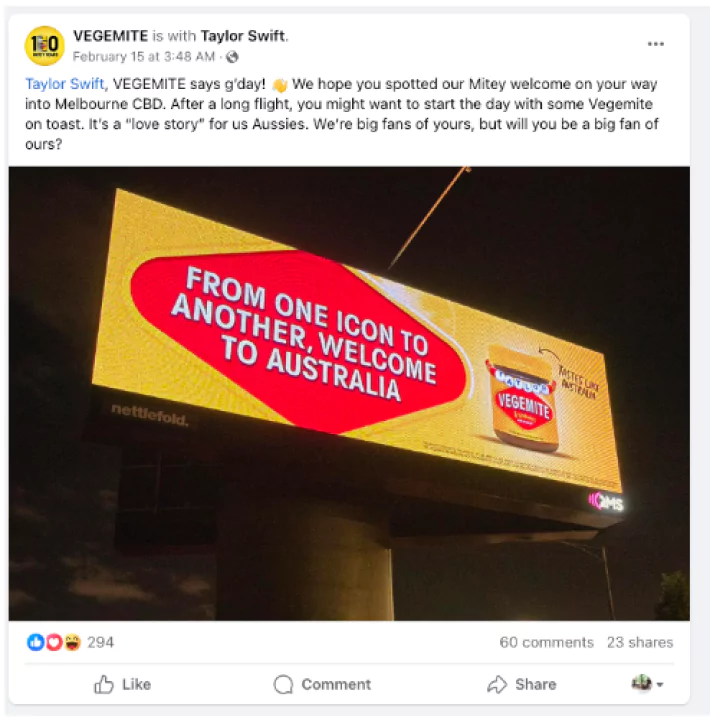Click the thumbs-up icon beside Like
Screen dimensions: 710x717
point(104,685)
